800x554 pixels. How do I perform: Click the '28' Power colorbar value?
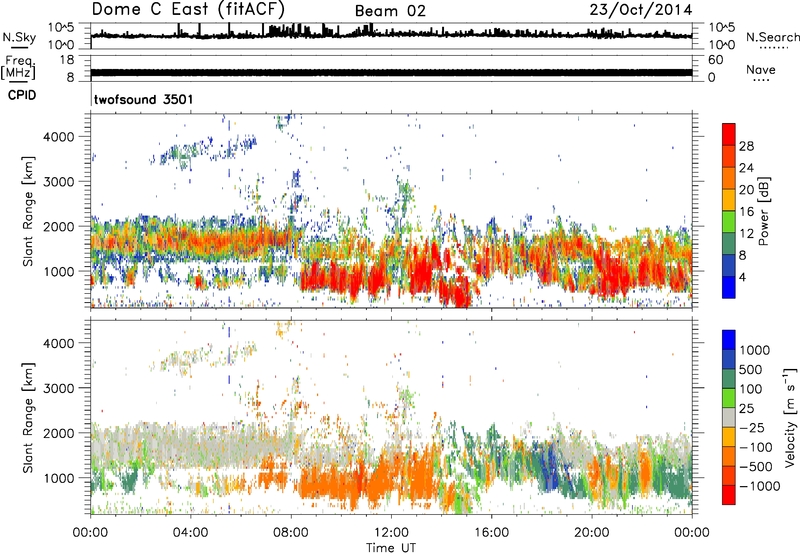[746, 146]
